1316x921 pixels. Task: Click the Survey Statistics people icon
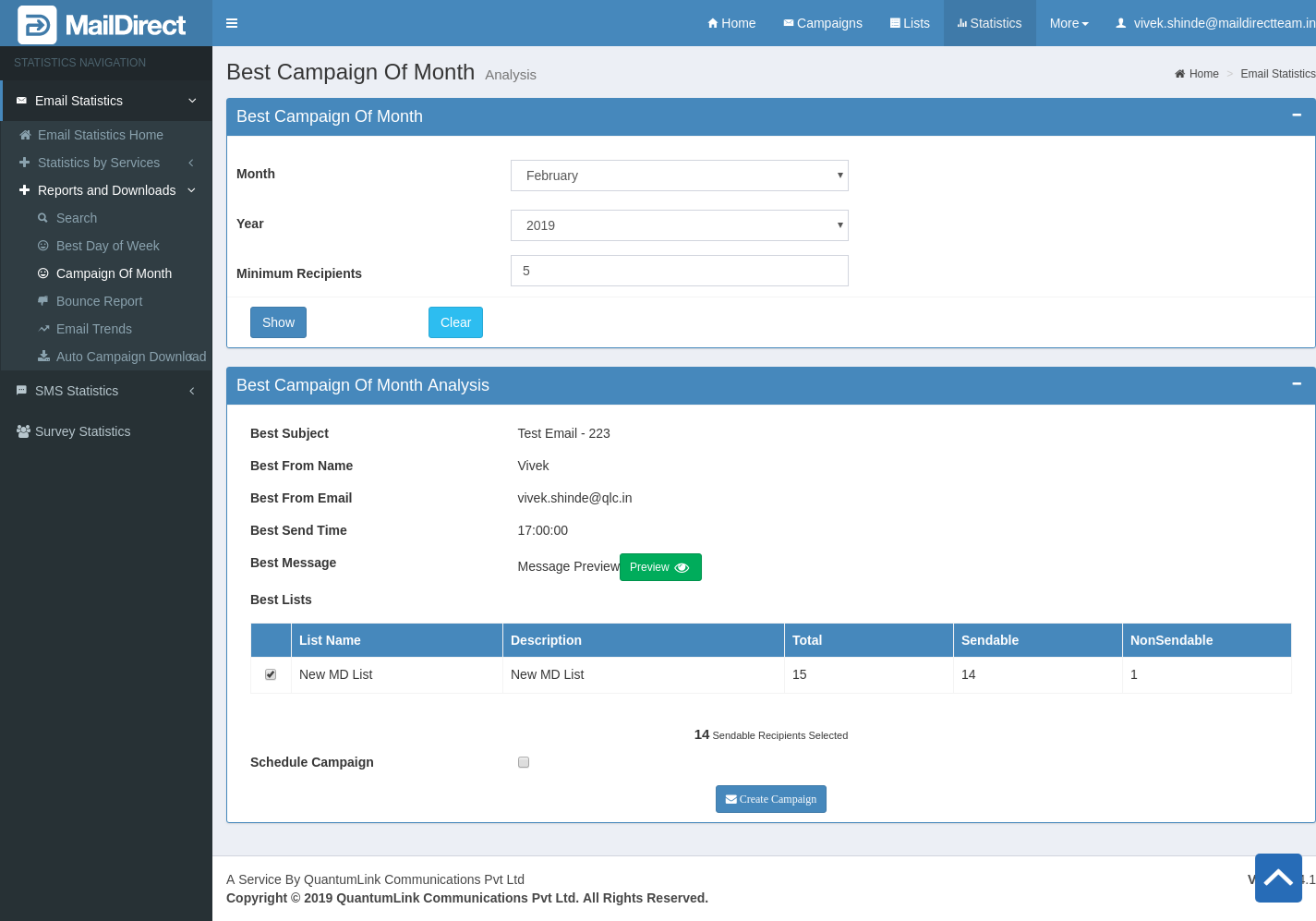[x=23, y=431]
